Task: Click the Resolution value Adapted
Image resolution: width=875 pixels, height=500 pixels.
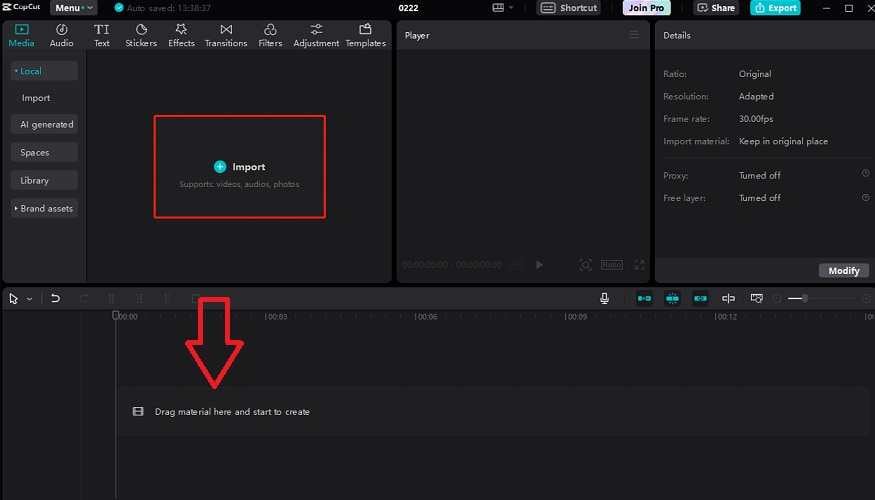Action: point(756,97)
